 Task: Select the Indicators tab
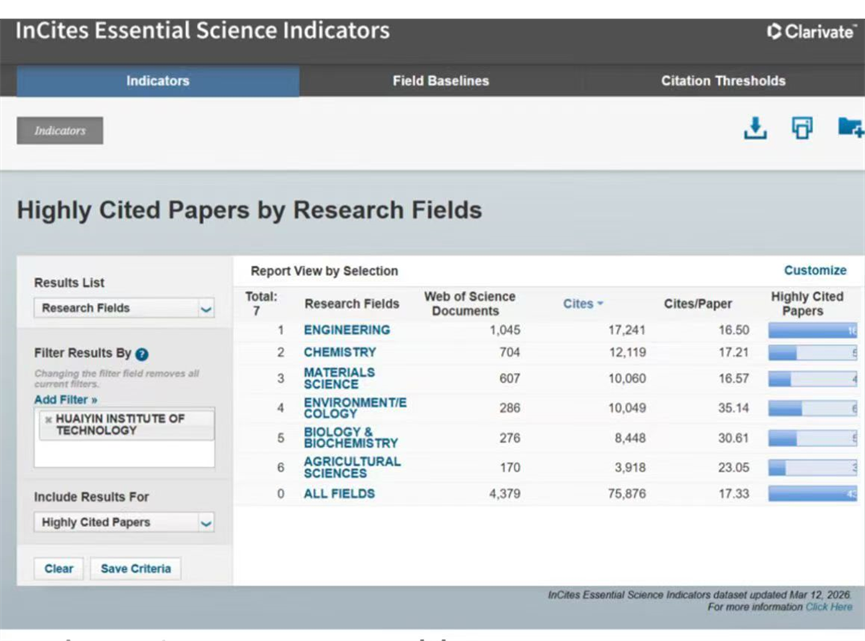(x=157, y=81)
